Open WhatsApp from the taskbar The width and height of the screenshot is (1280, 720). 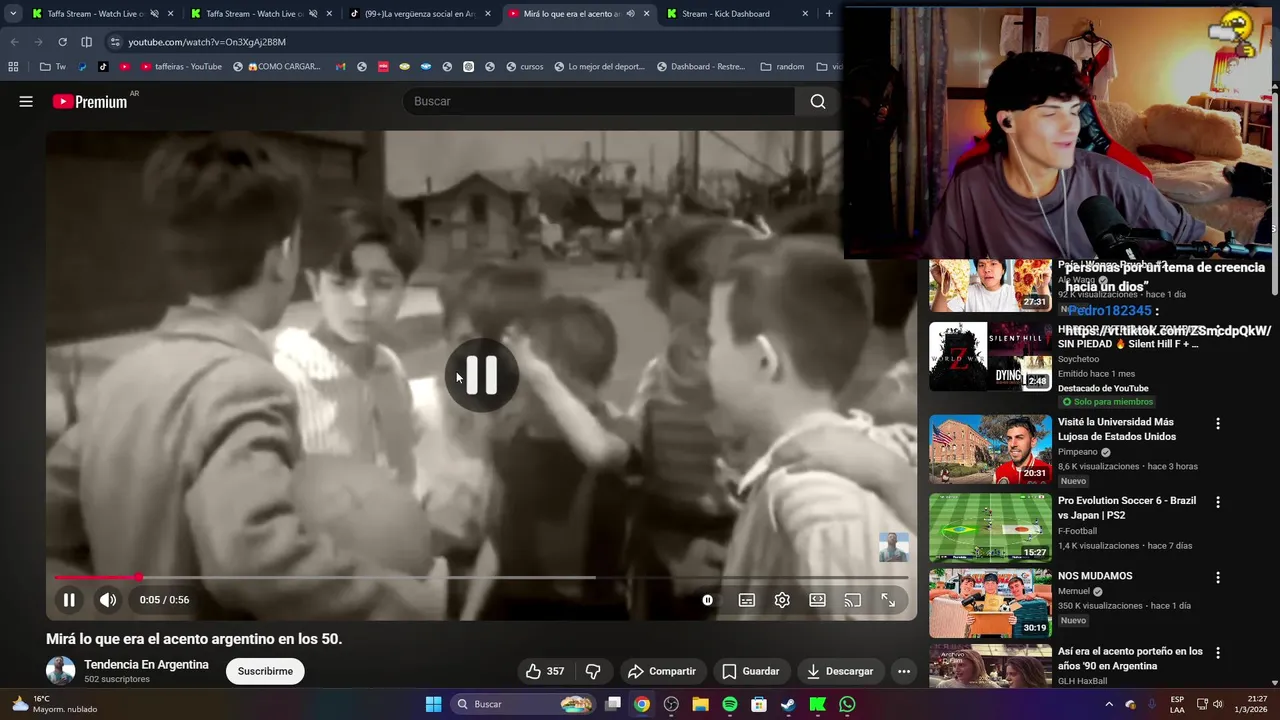847,704
